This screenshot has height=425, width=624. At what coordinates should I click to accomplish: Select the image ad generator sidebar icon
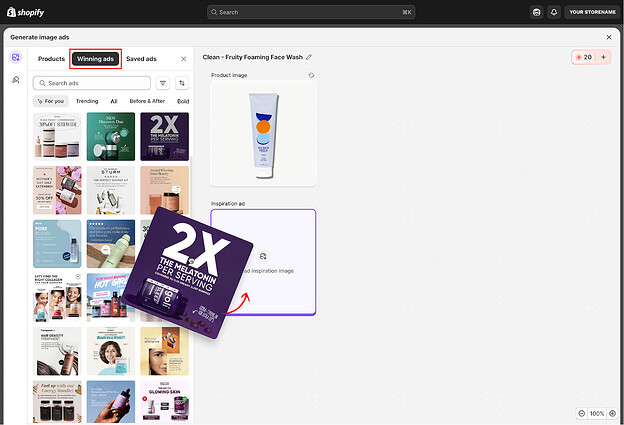pos(16,58)
